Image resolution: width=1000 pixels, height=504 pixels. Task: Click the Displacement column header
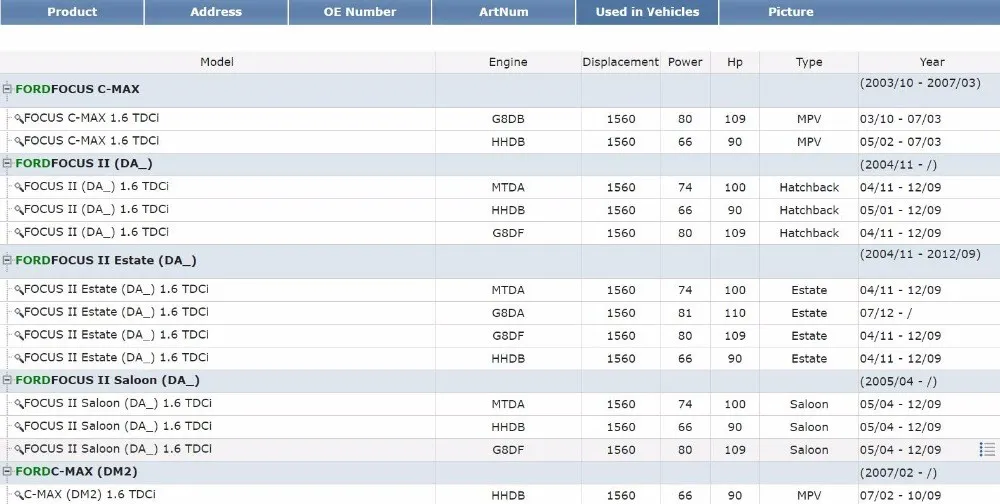click(621, 62)
